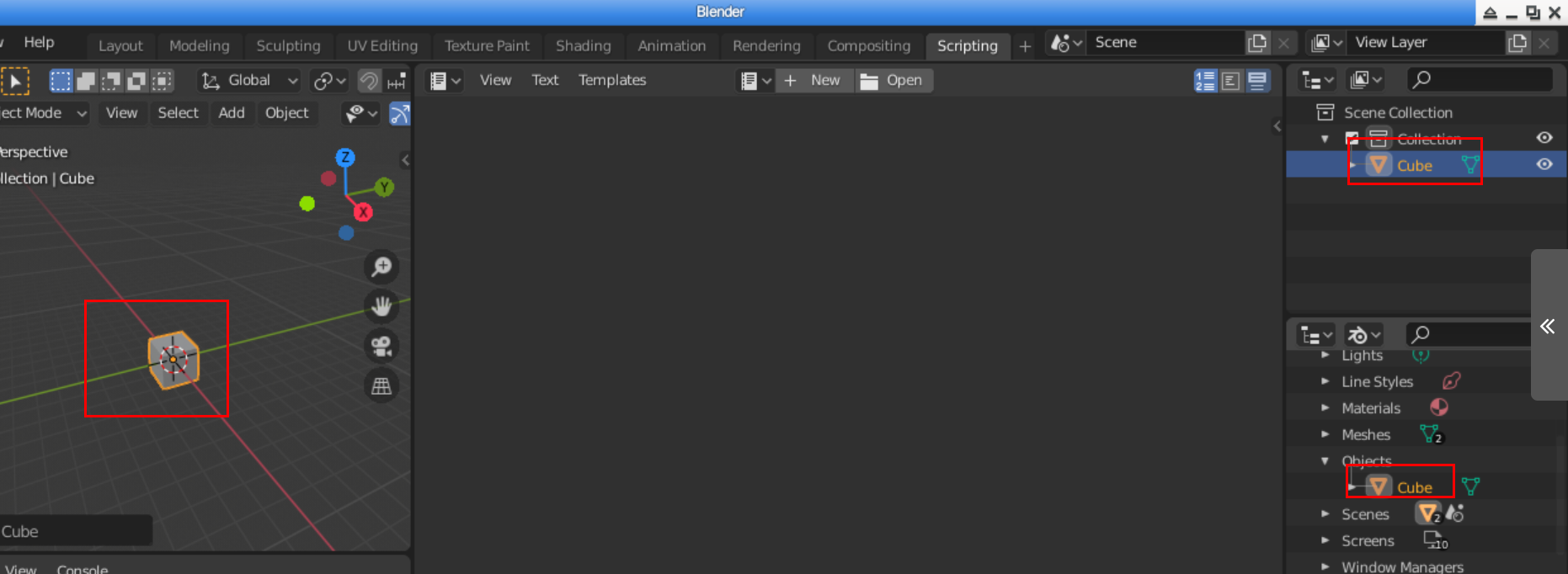This screenshot has height=574, width=1568.
Task: Select Cube under Objects in data outliner
Action: (1414, 487)
